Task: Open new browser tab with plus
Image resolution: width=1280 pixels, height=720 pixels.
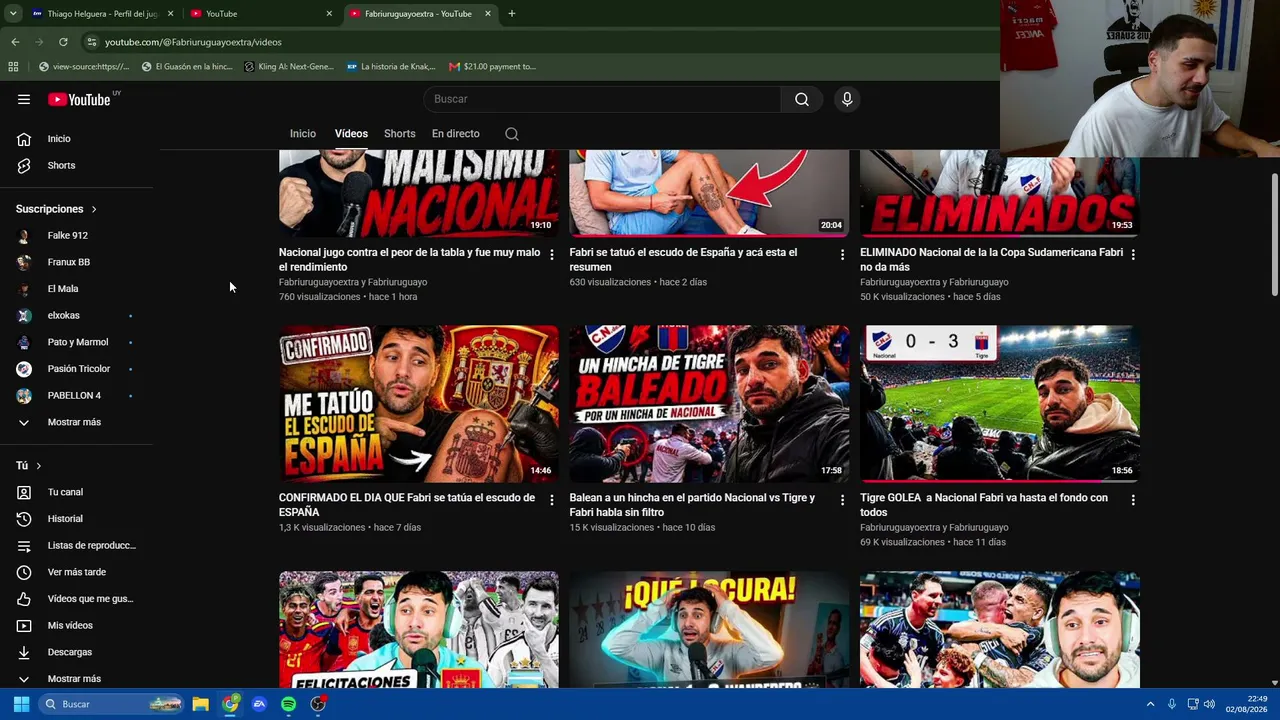Action: coord(511,14)
